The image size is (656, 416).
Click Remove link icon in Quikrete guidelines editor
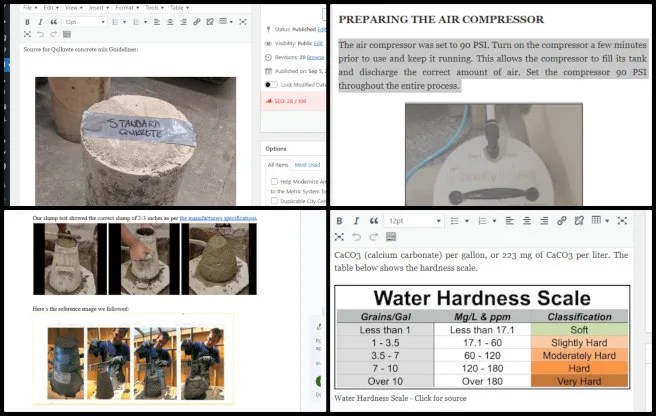pos(210,22)
